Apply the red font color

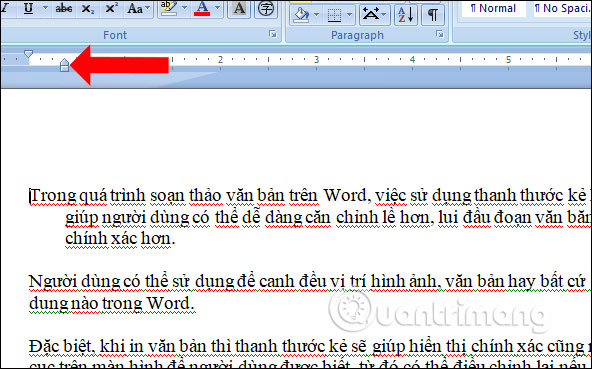pyautogui.click(x=202, y=8)
